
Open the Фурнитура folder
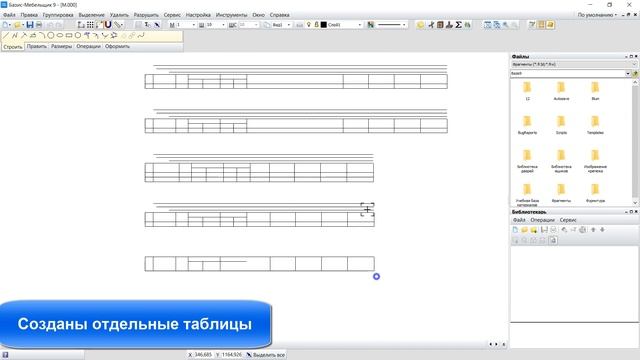tap(595, 193)
